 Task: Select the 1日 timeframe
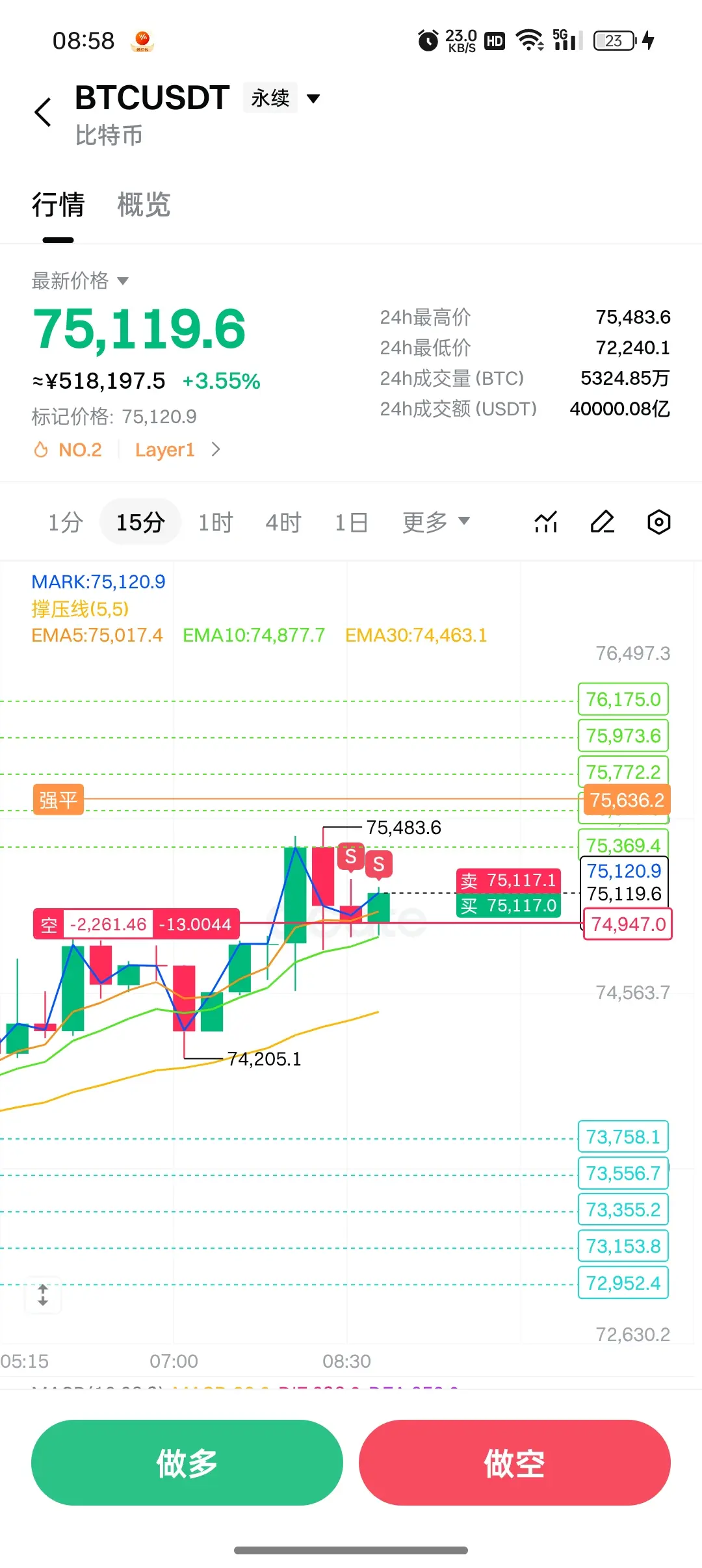pyautogui.click(x=352, y=522)
